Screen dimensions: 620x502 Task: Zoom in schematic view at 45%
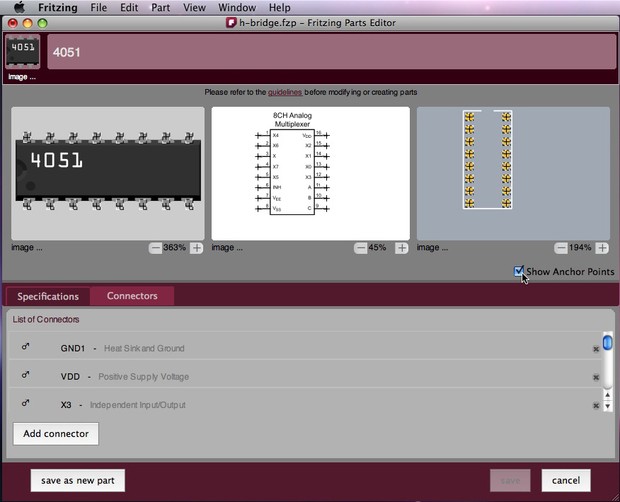402,248
